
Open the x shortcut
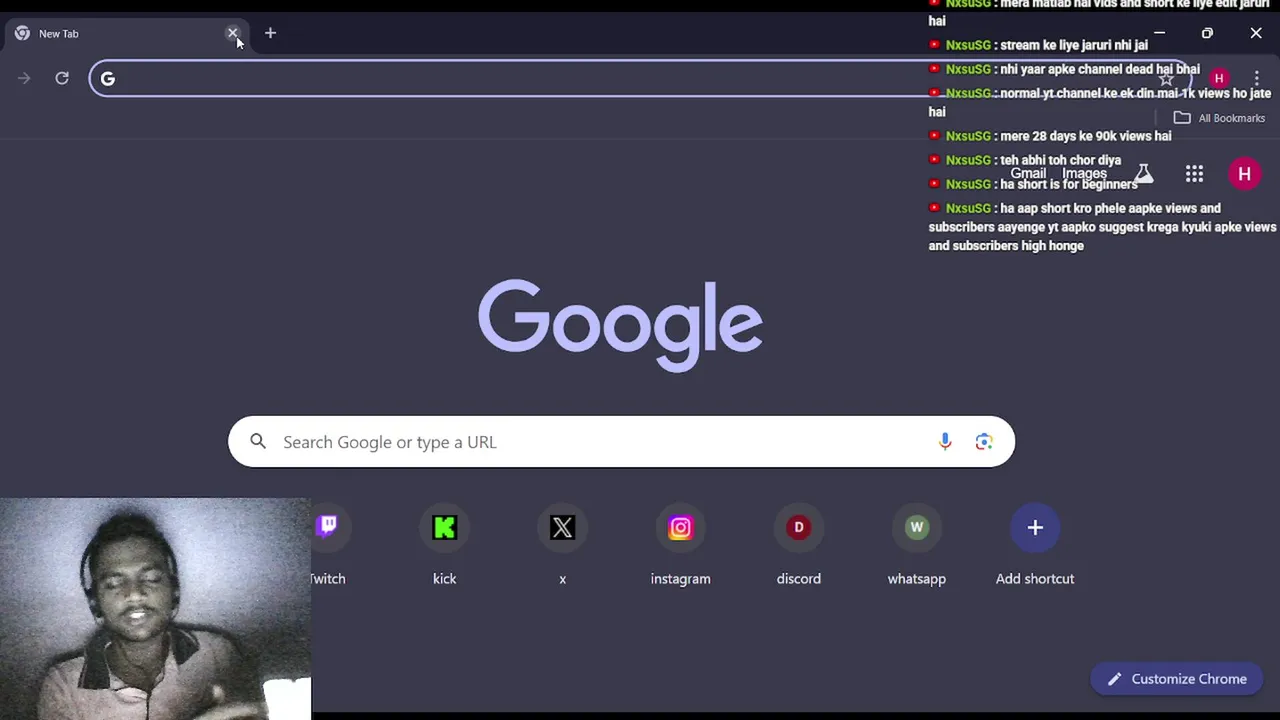(562, 547)
